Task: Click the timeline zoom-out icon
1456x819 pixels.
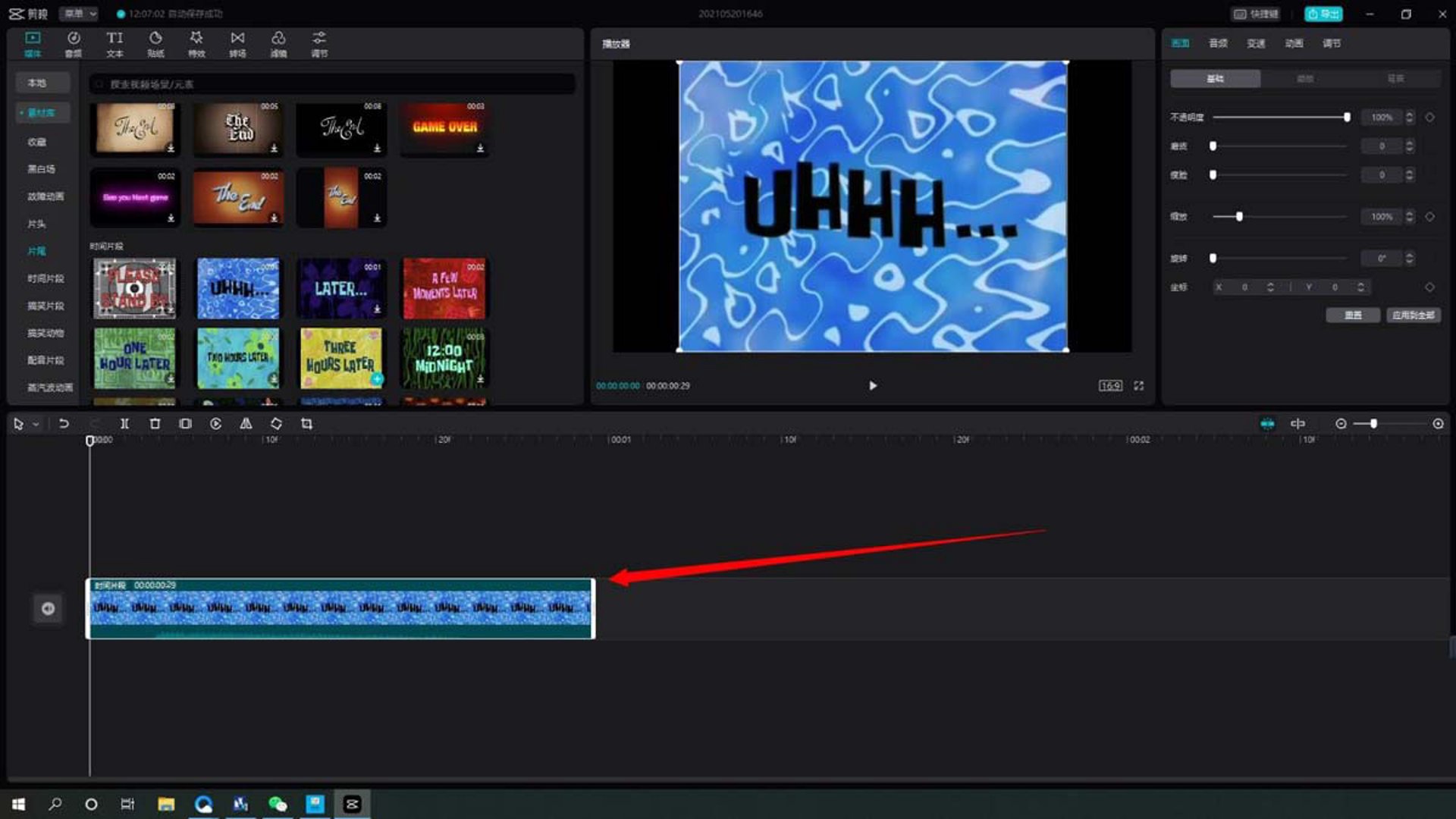Action: coord(1341,424)
